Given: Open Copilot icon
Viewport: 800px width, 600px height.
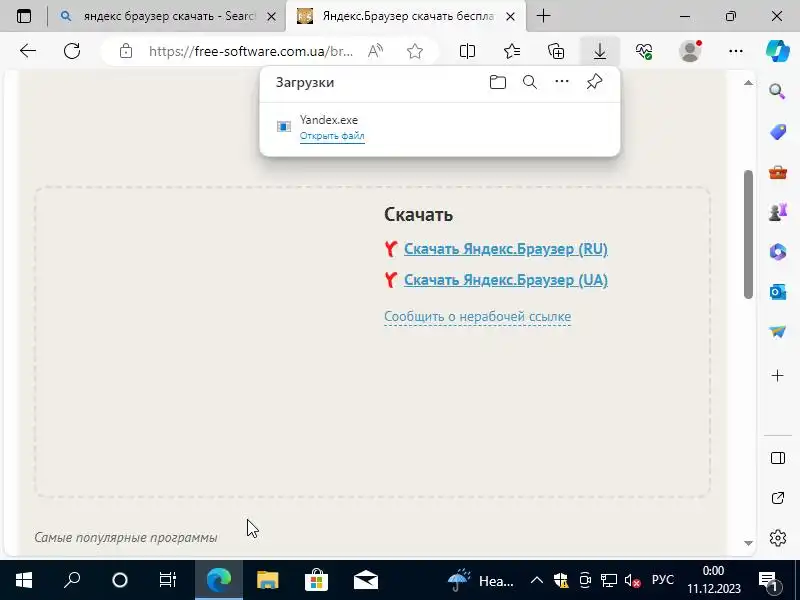Looking at the screenshot, I should [x=778, y=51].
